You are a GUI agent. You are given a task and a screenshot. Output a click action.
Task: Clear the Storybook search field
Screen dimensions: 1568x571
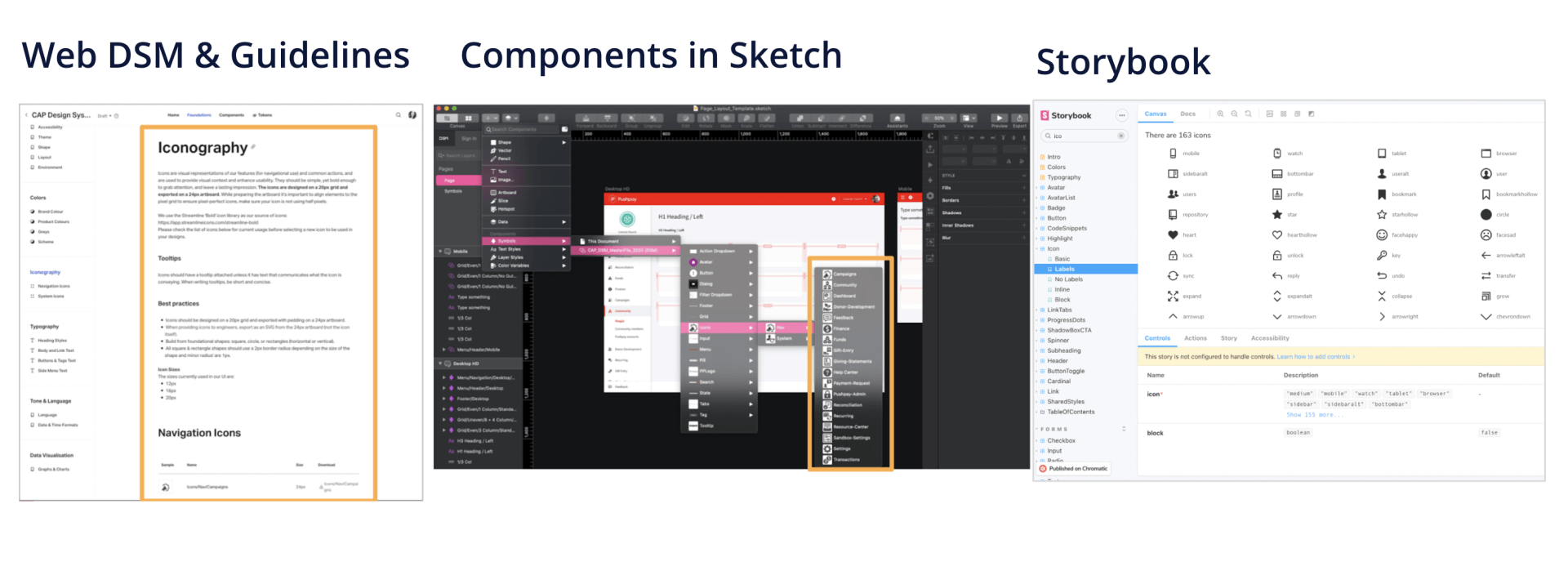point(1121,136)
